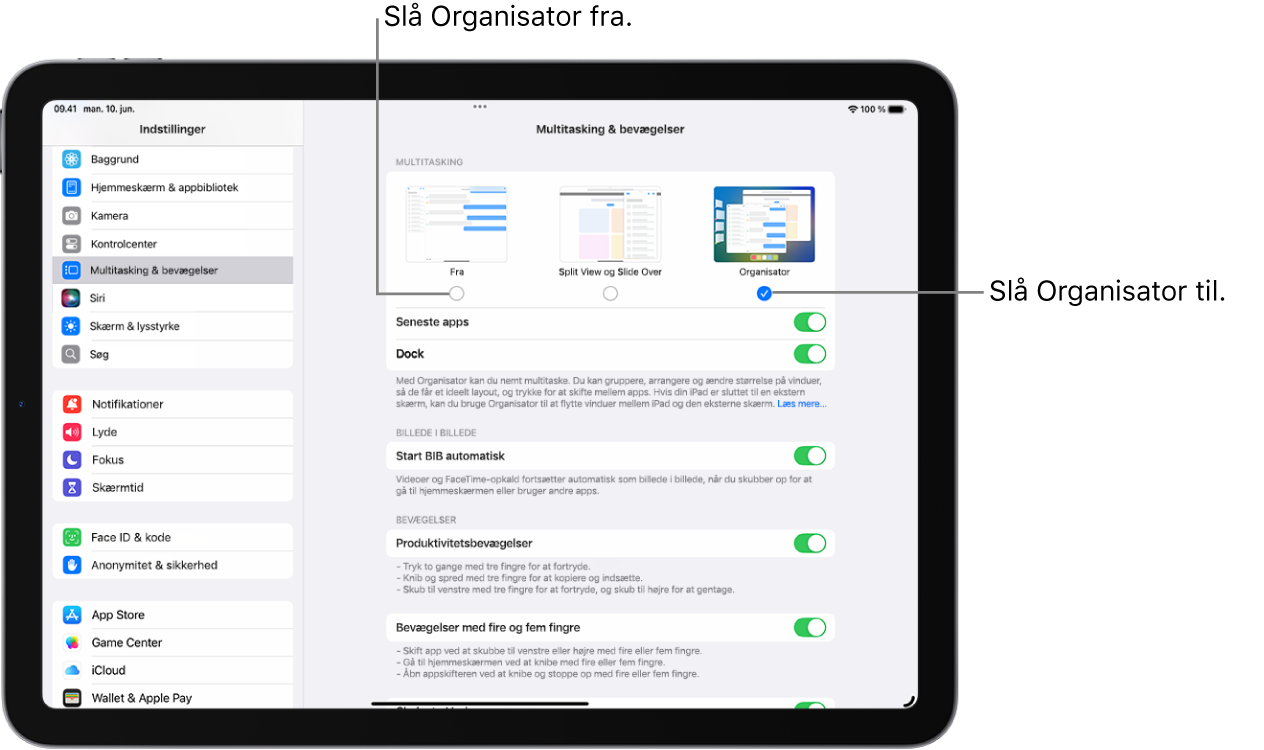
Task: Tap the three-dot multitasking menu at the top
Action: point(480,106)
